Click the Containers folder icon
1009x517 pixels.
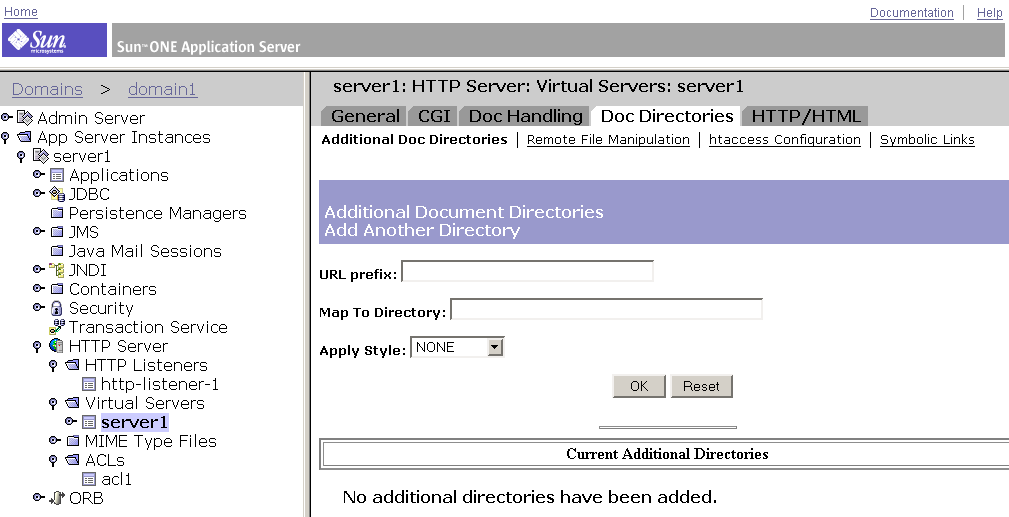(57, 289)
